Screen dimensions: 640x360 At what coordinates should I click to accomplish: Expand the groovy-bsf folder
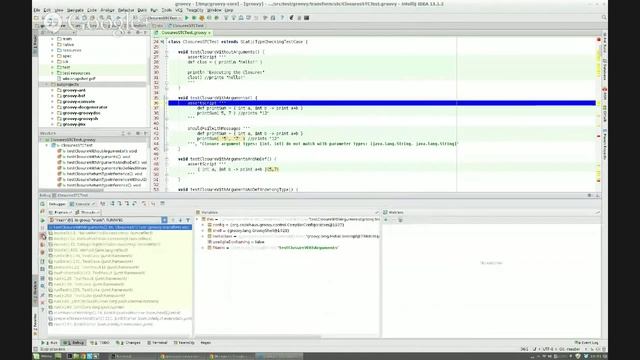click(53, 96)
